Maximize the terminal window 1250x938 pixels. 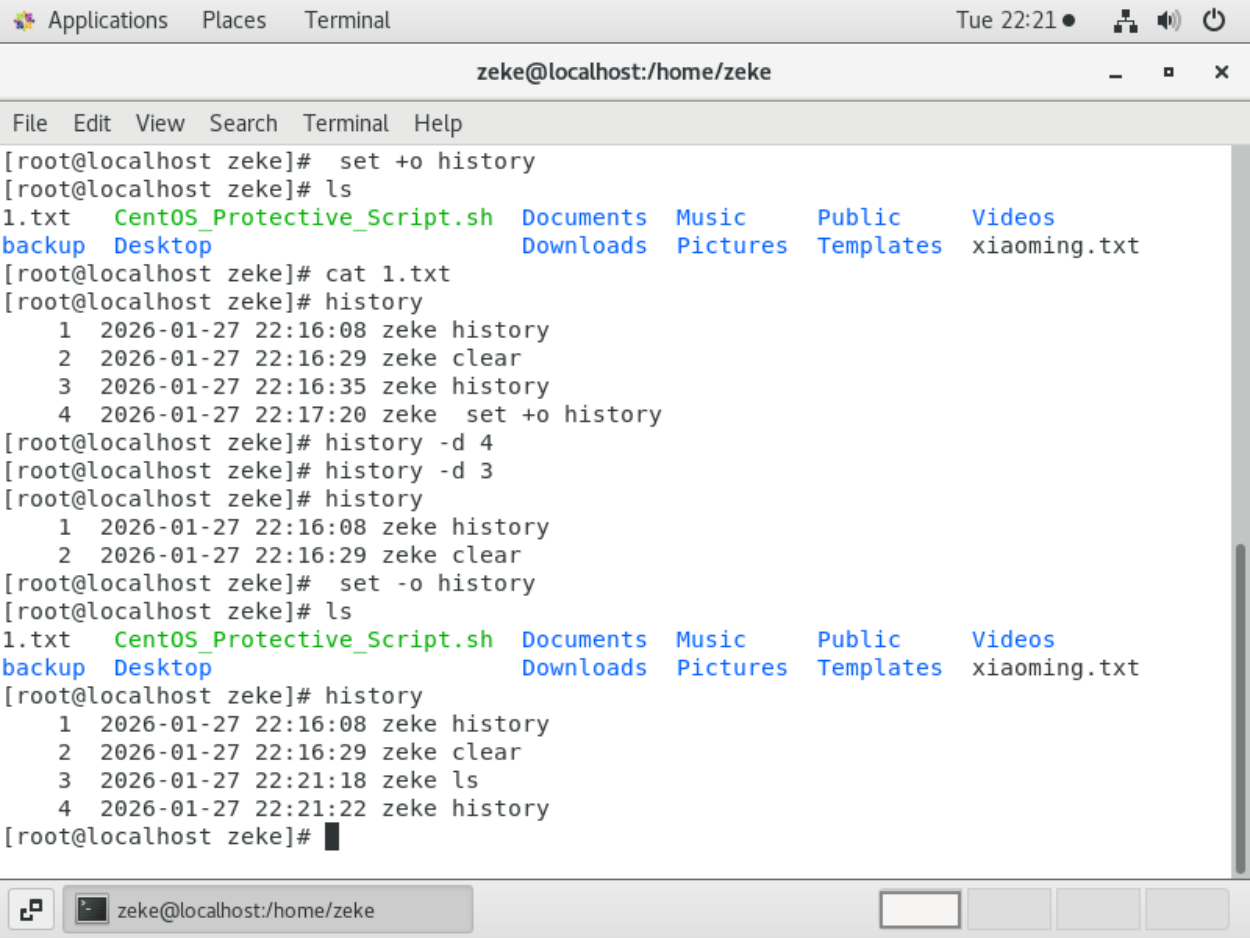[1168, 73]
